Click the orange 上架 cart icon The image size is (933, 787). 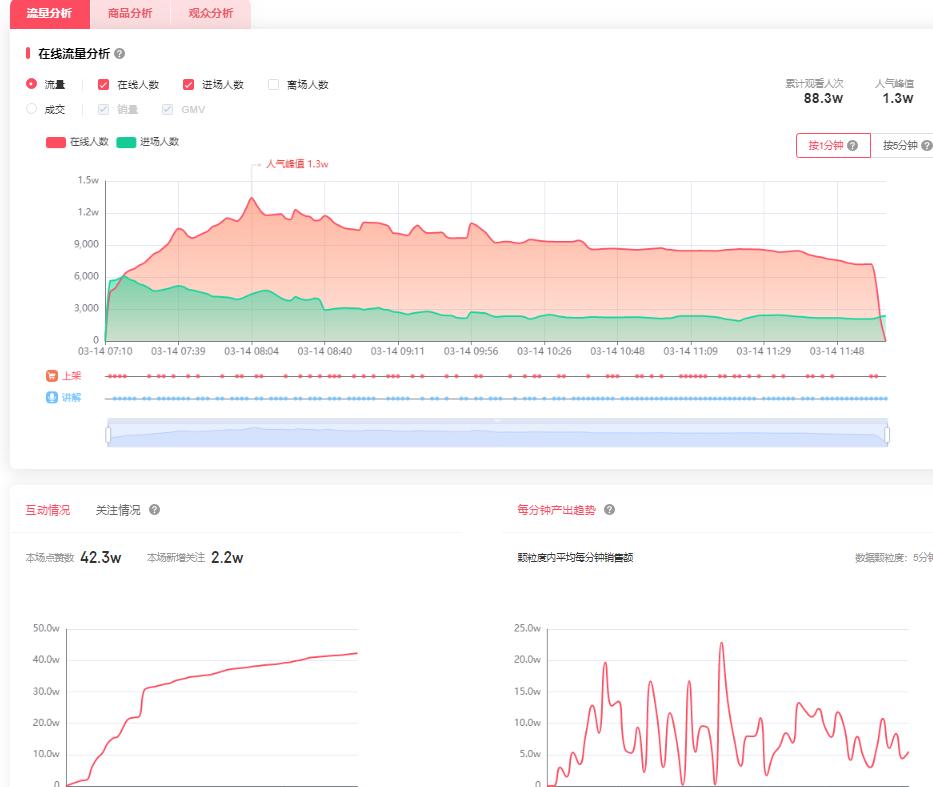click(51, 376)
